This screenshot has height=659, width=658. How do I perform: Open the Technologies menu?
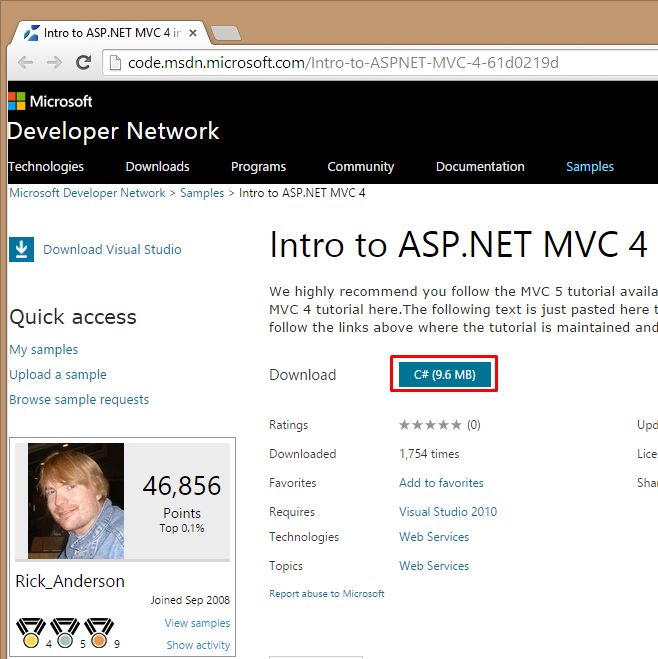[46, 166]
